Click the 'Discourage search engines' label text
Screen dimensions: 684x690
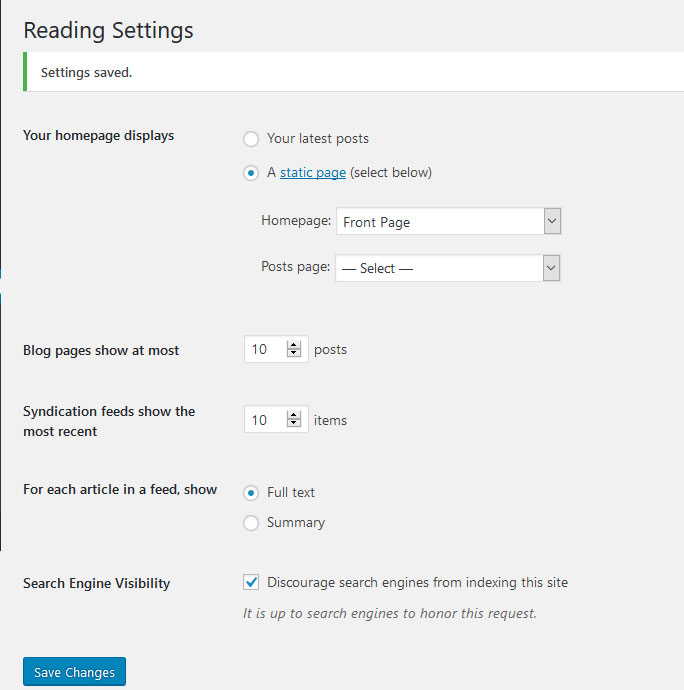417,583
